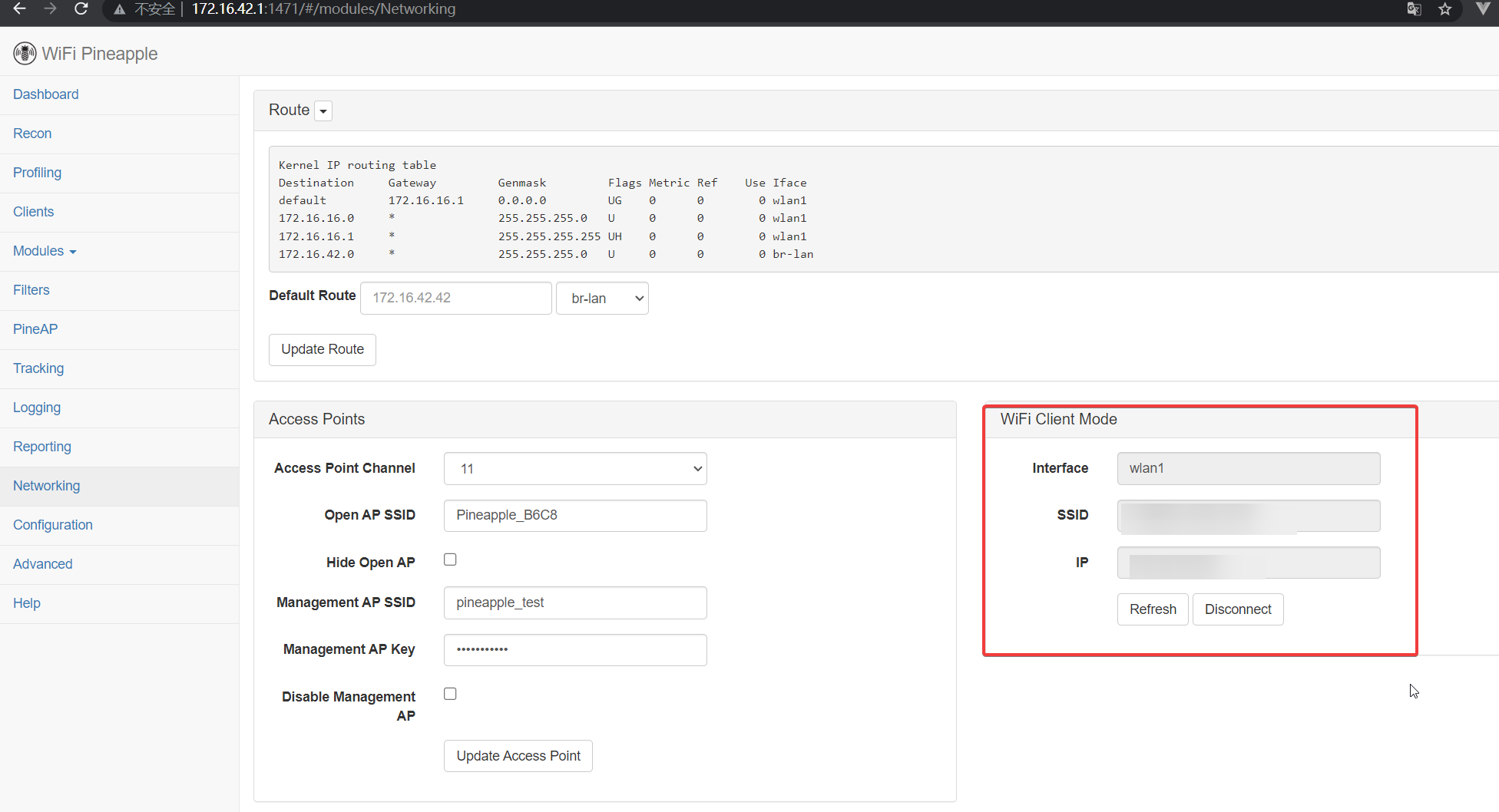This screenshot has height=812, width=1499.
Task: Click the WiFi Pineapple title link
Action: click(x=100, y=54)
